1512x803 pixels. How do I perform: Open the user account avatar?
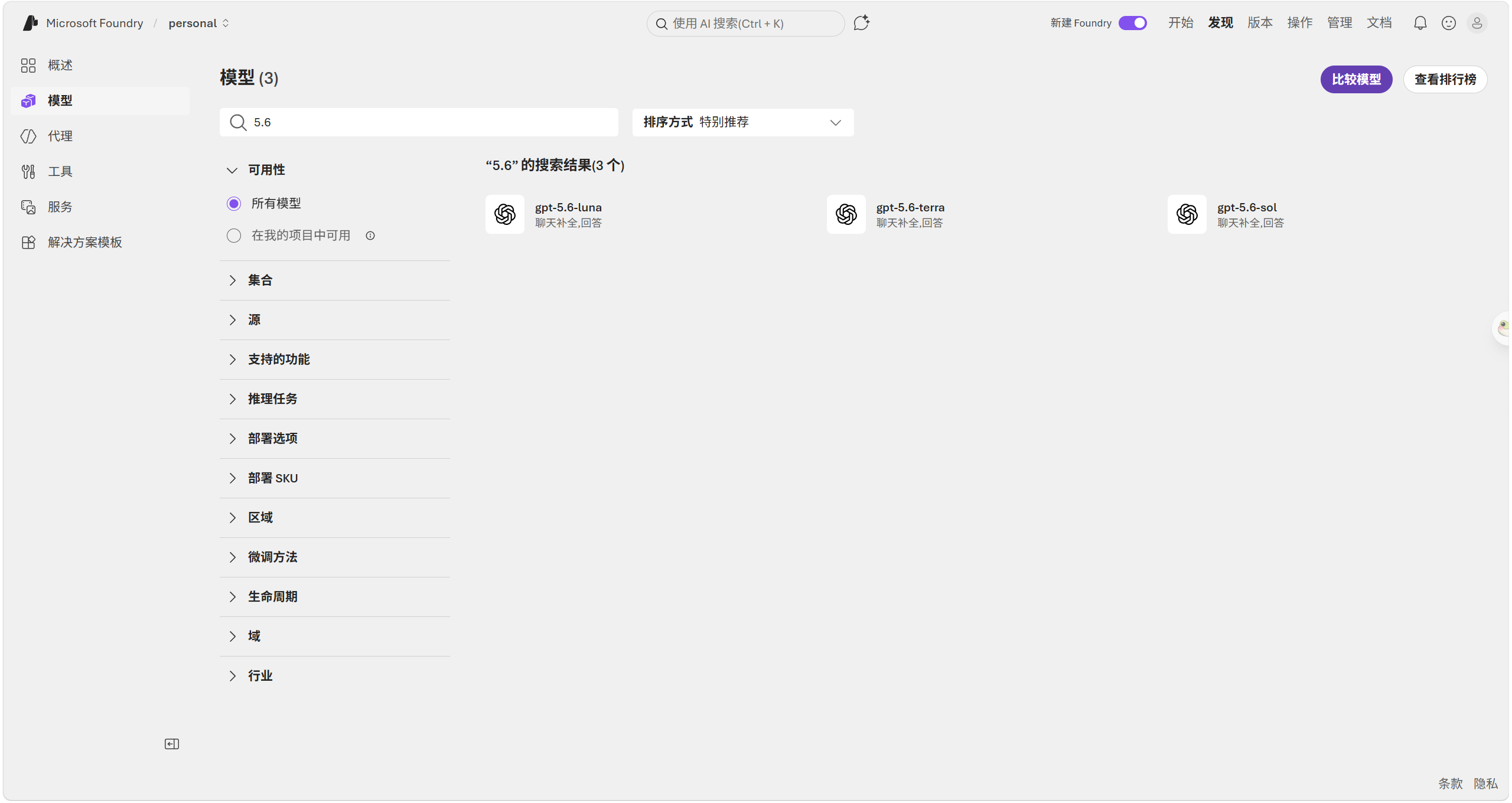point(1477,23)
